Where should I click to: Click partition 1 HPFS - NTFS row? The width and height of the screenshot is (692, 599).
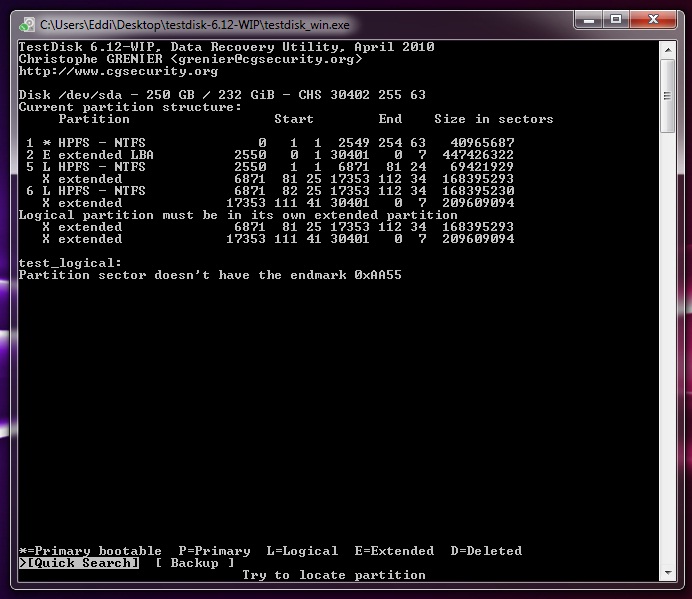267,143
